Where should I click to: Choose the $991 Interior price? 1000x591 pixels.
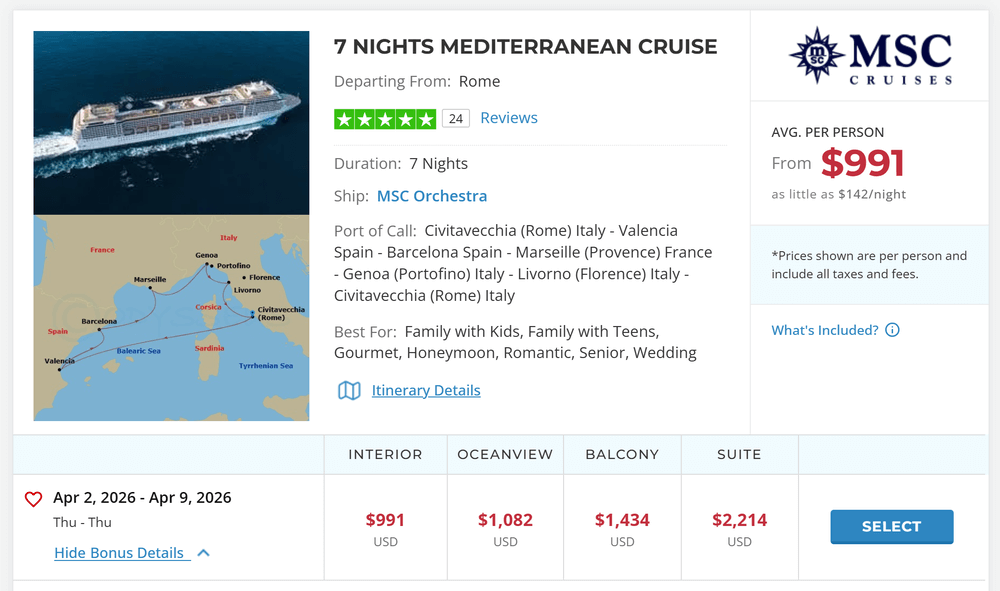click(385, 520)
